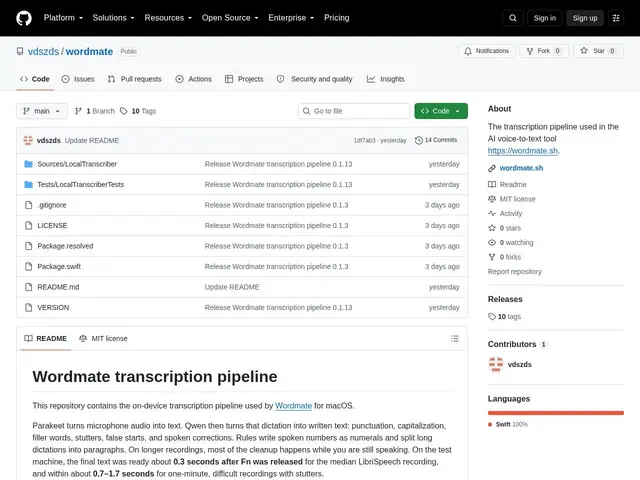Viewport: 640px width, 480px height.
Task: Click the vdszds avatar in commit row
Action: tap(28, 140)
